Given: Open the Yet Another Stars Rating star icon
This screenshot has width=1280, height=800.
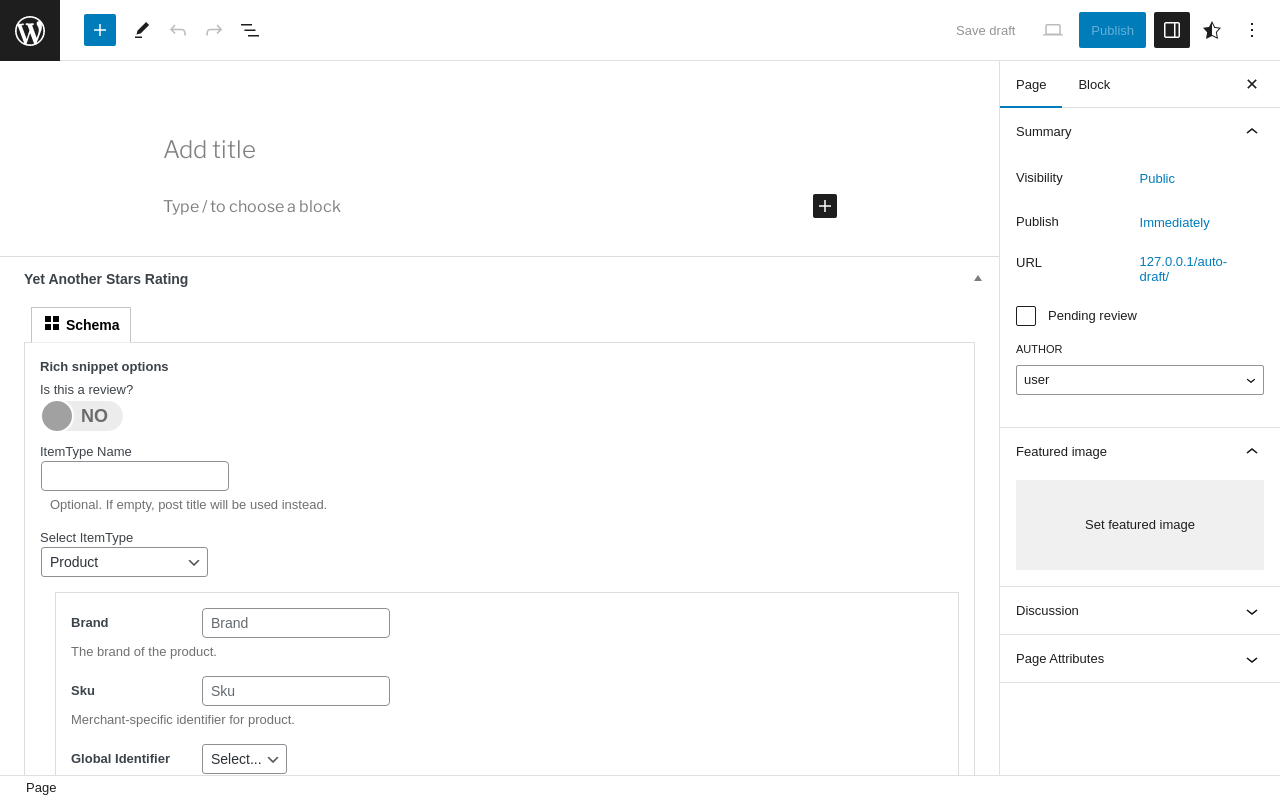Looking at the screenshot, I should [1212, 30].
